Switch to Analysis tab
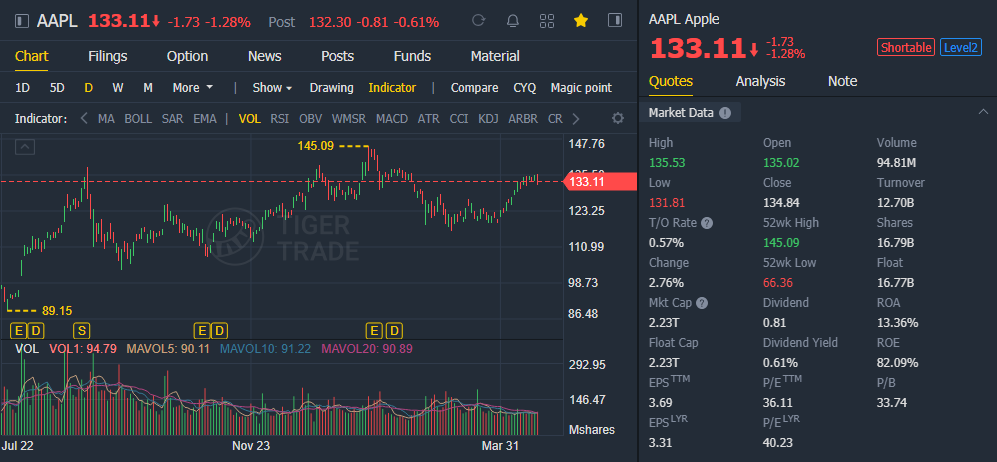This screenshot has width=997, height=462. [760, 81]
